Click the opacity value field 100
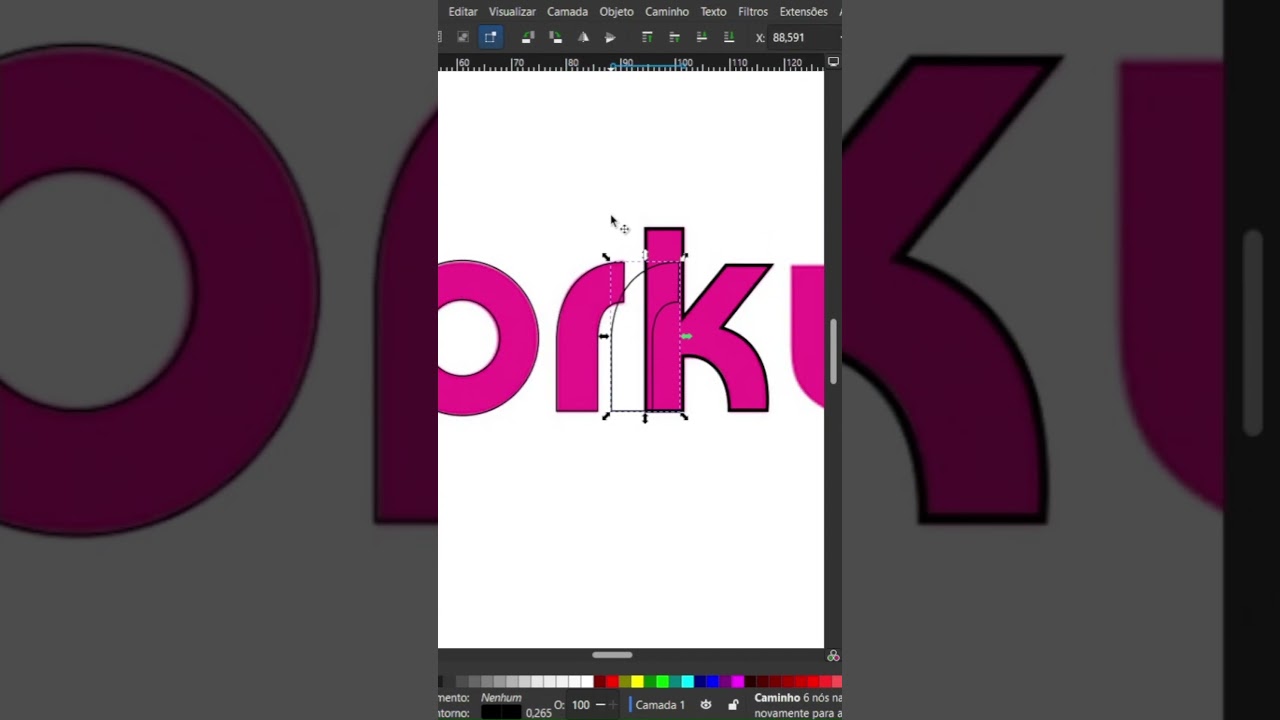Image resolution: width=1280 pixels, height=720 pixels. (580, 705)
